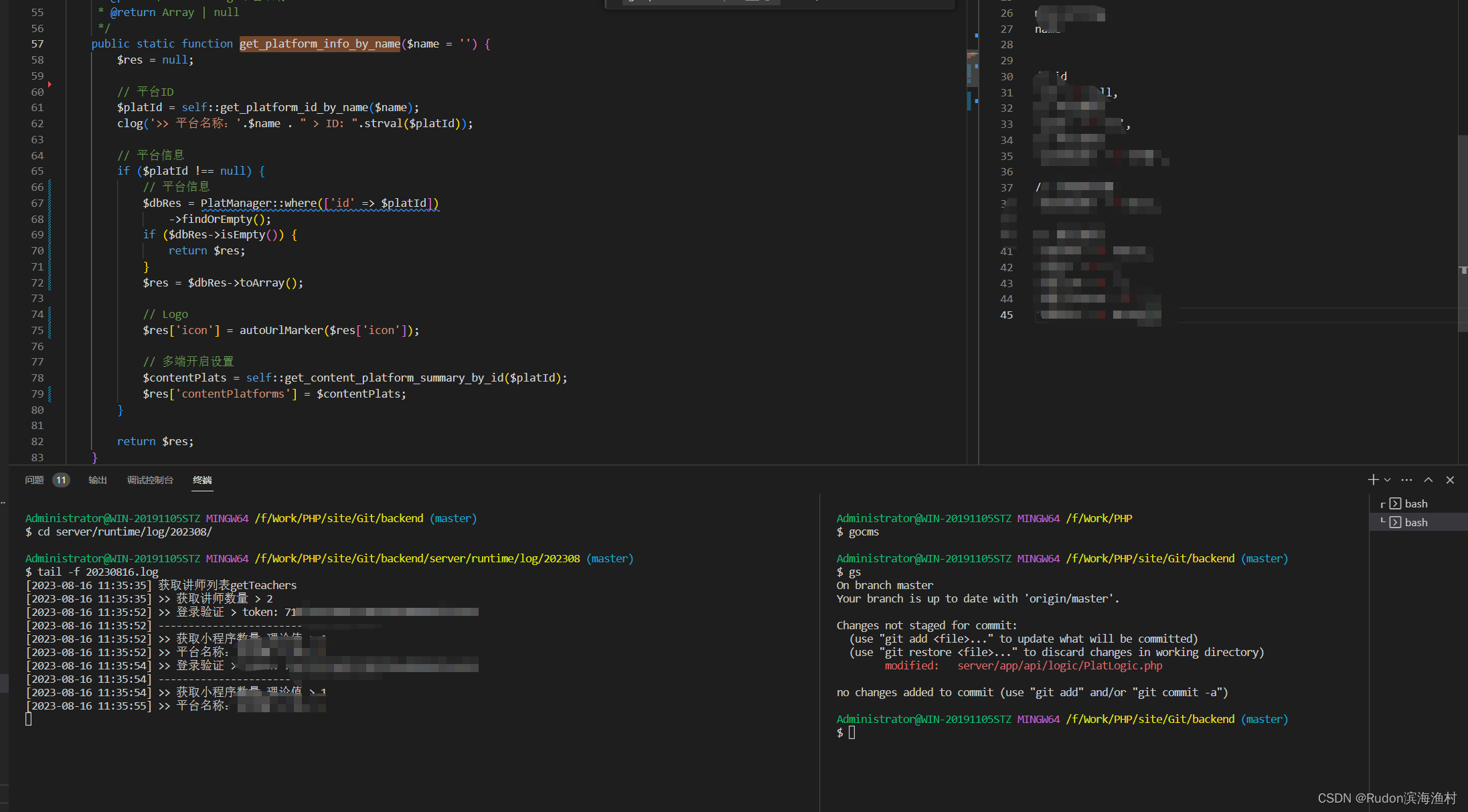
Task: Click the '// Logo' comment
Action: tap(165, 314)
